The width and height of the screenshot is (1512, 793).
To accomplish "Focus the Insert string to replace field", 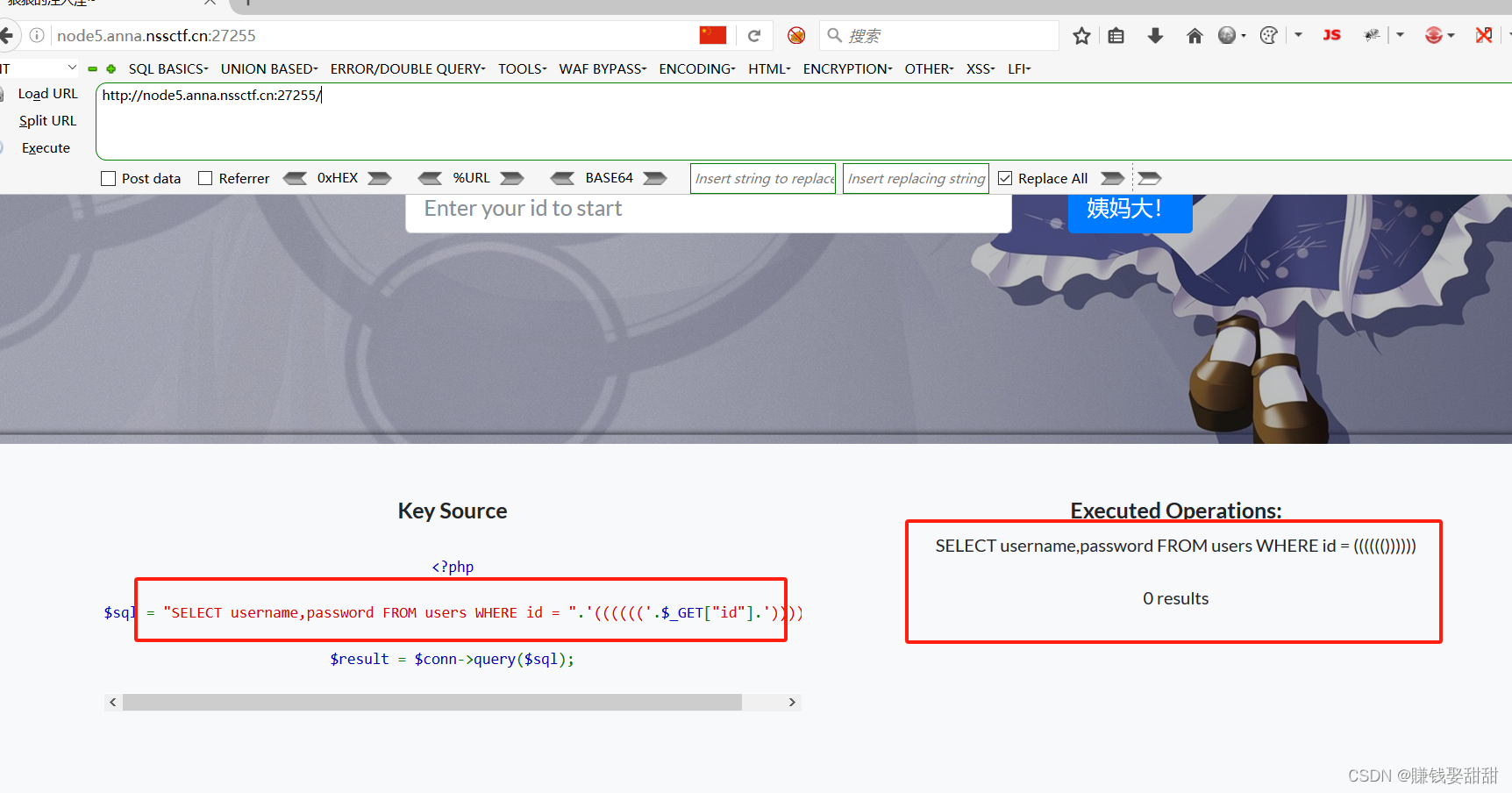I will click(763, 178).
